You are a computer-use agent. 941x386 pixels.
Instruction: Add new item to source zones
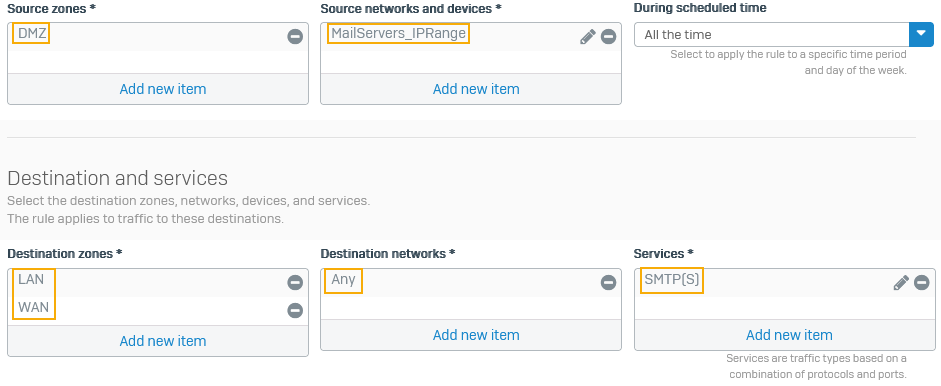click(x=163, y=89)
